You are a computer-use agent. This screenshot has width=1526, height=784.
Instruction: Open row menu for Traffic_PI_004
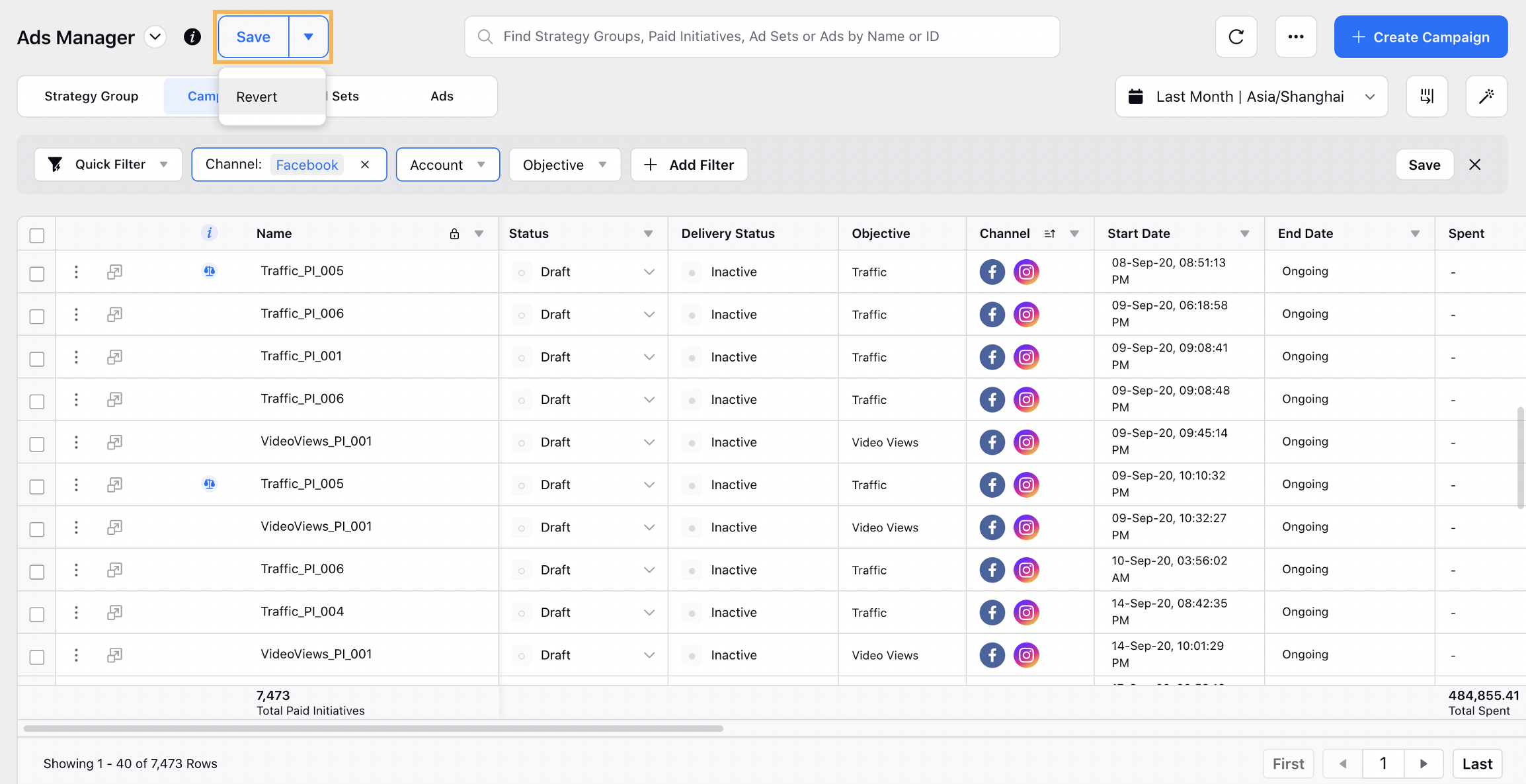click(76, 612)
